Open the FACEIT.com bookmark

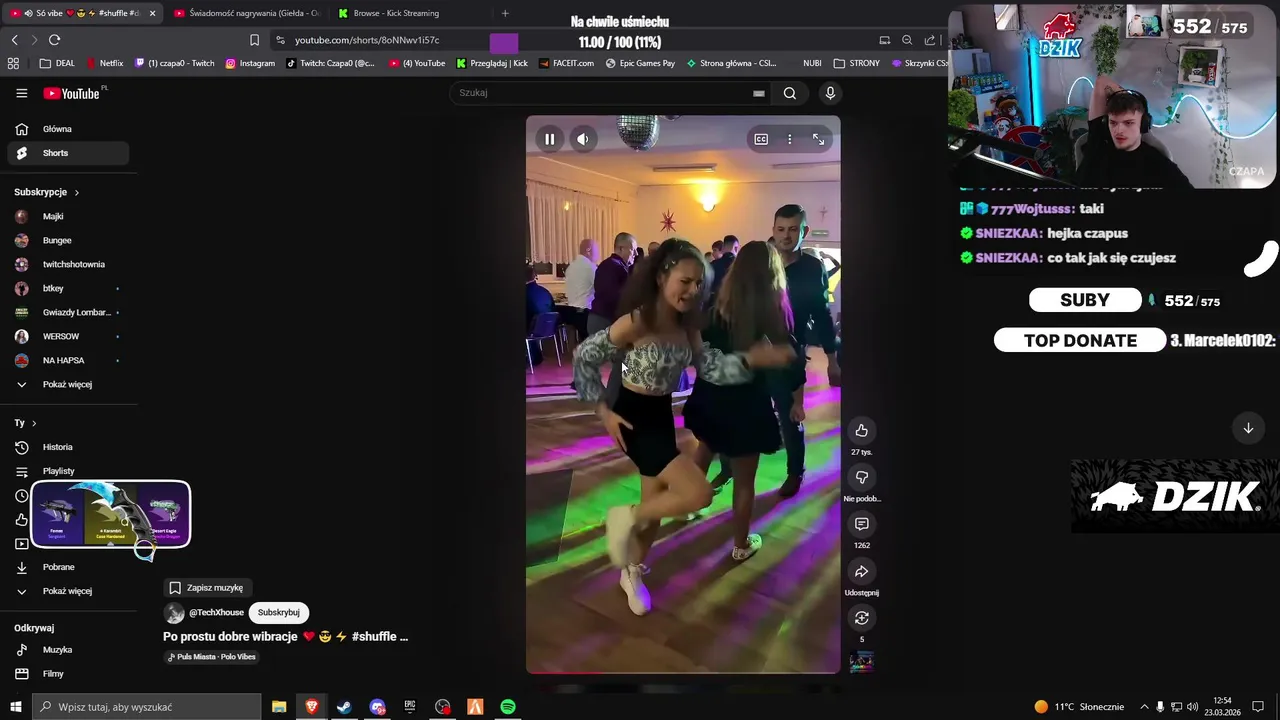[x=565, y=63]
